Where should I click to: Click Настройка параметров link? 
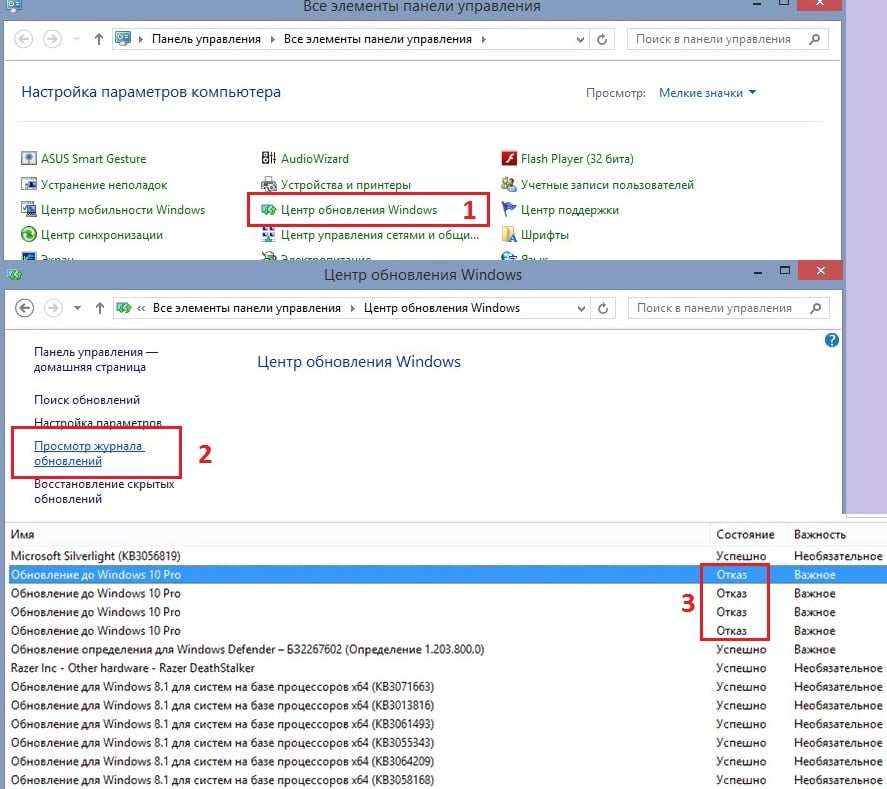click(98, 422)
